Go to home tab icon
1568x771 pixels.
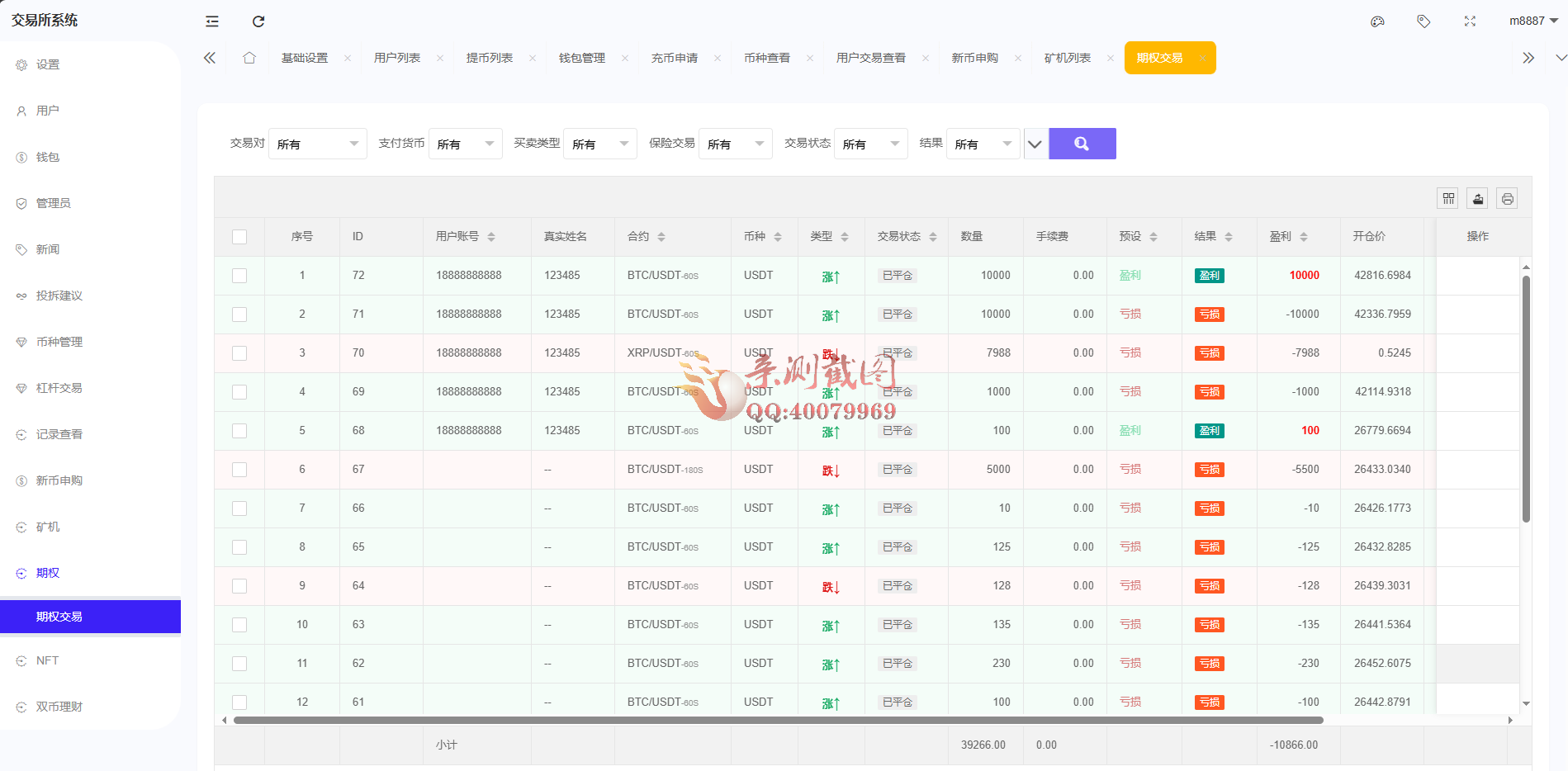coord(249,58)
